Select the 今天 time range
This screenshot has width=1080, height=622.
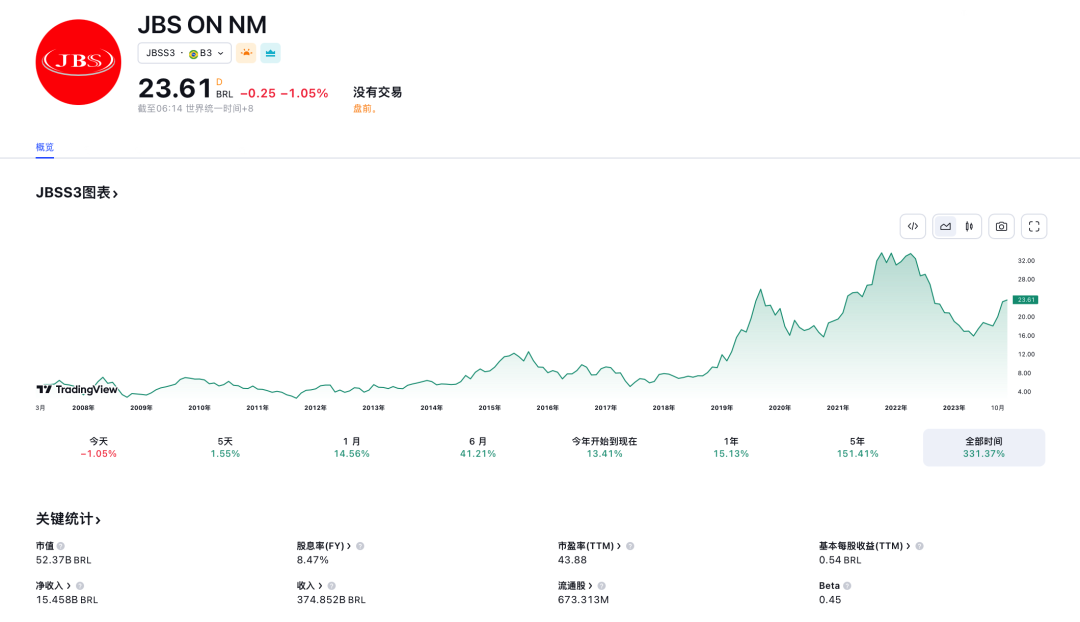(98, 447)
